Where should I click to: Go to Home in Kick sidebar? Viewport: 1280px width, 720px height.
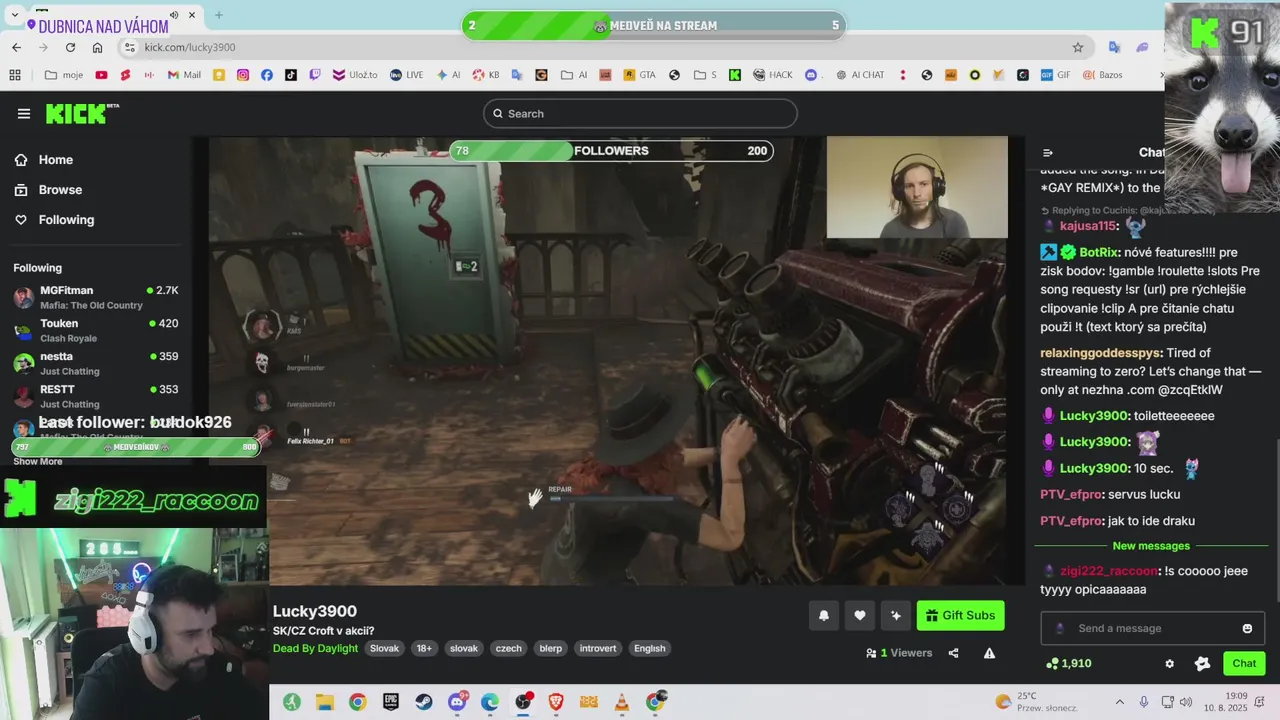[44, 160]
